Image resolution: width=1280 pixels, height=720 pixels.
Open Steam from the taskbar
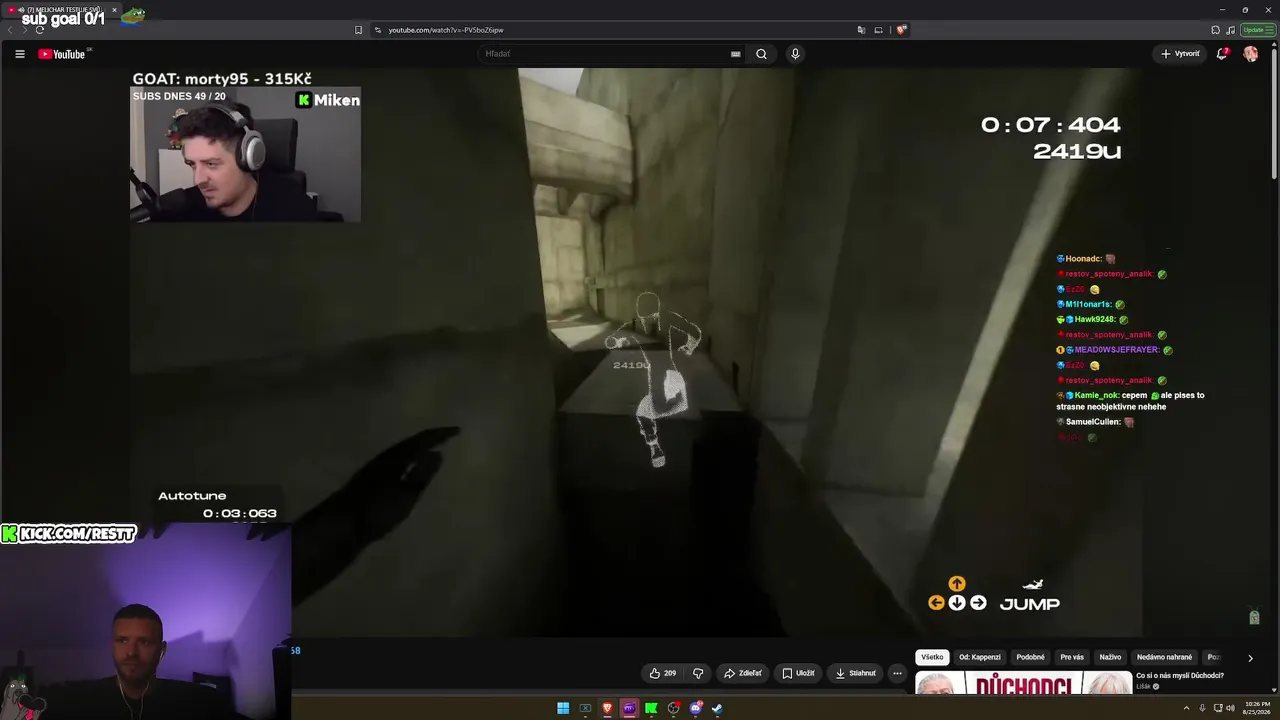click(717, 708)
